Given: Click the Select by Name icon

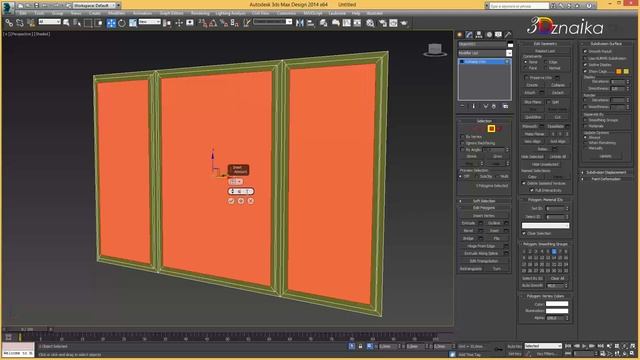Looking at the screenshot, I should point(77,23).
